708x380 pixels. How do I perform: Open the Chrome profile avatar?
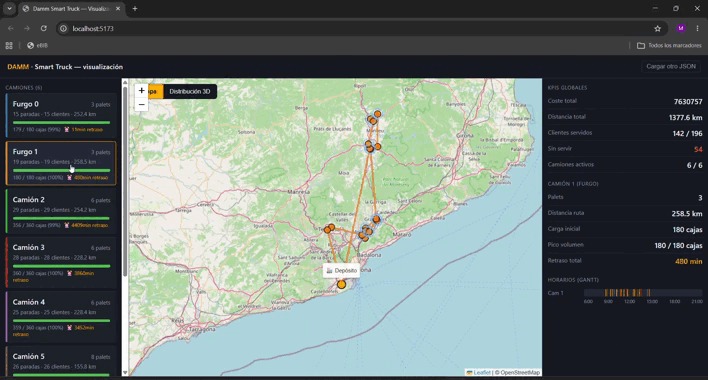pos(681,28)
